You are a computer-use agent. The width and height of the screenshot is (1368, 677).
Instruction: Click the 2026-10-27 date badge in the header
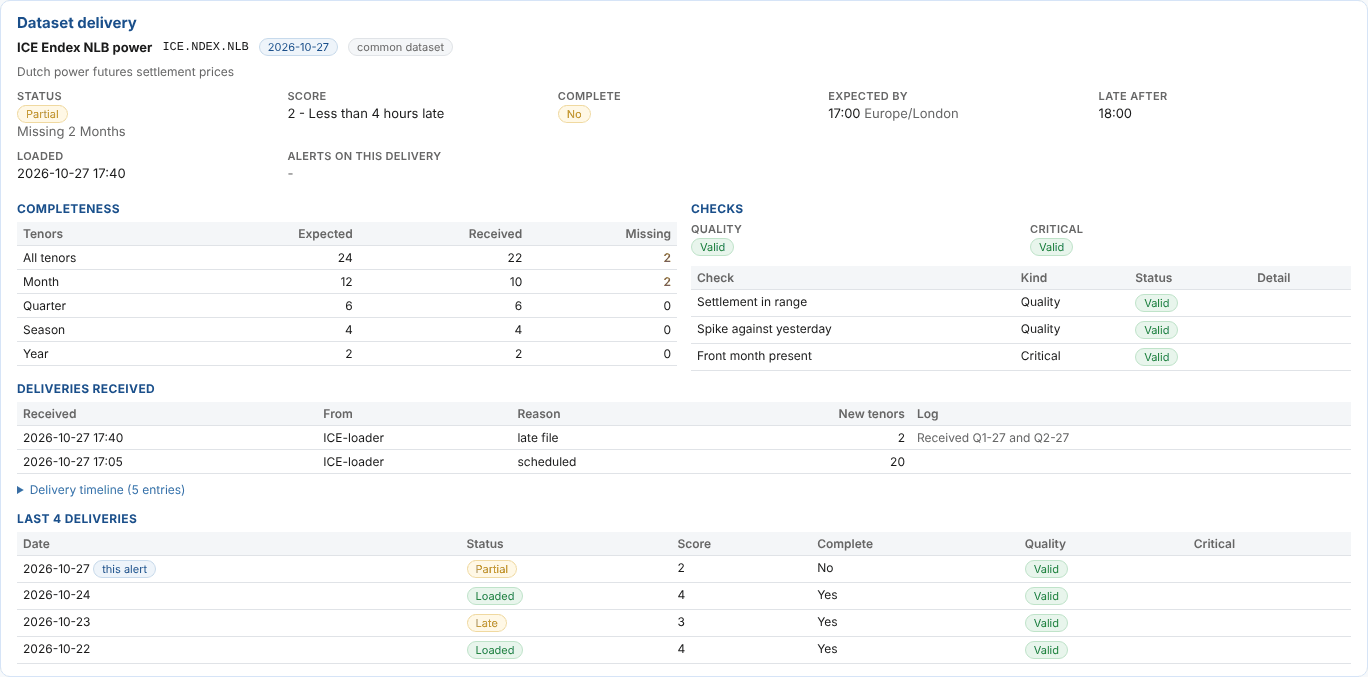[x=299, y=47]
